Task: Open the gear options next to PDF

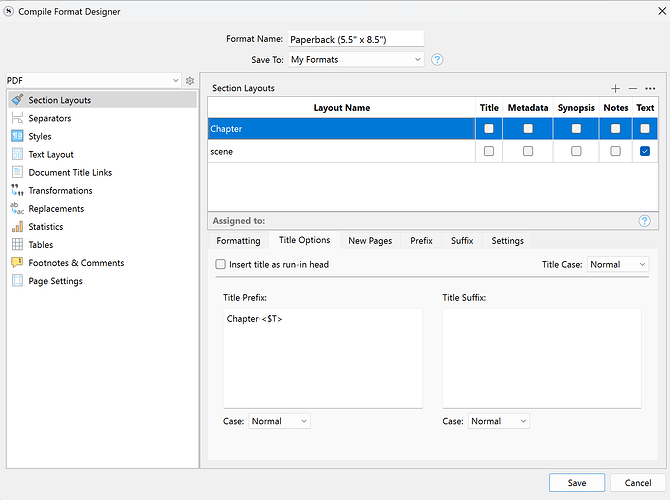Action: [x=190, y=80]
